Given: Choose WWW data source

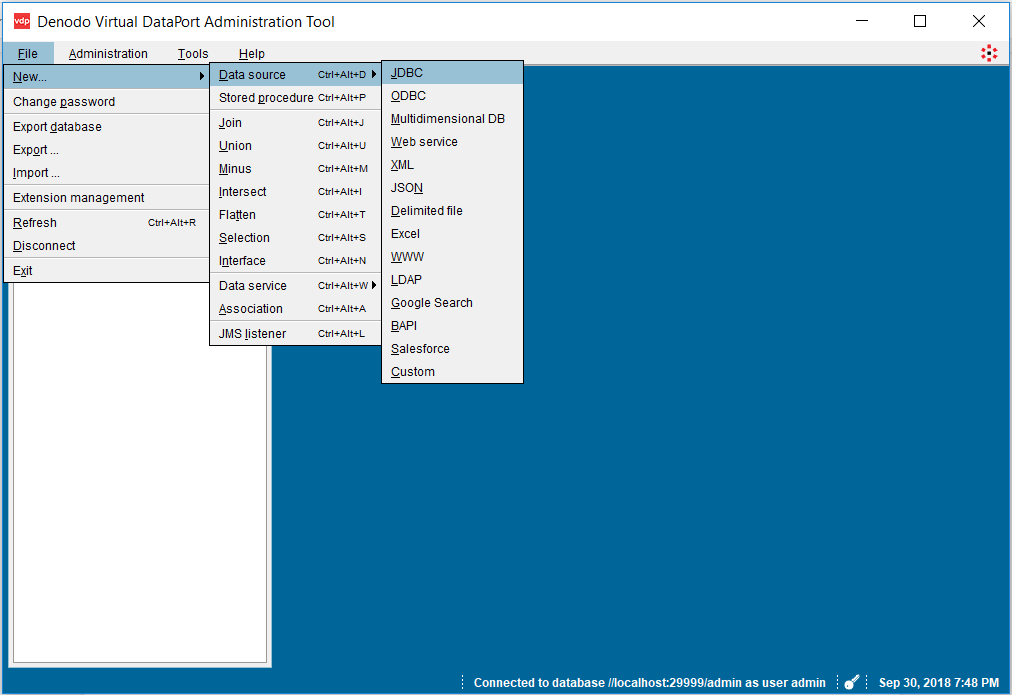Looking at the screenshot, I should click(452, 257).
